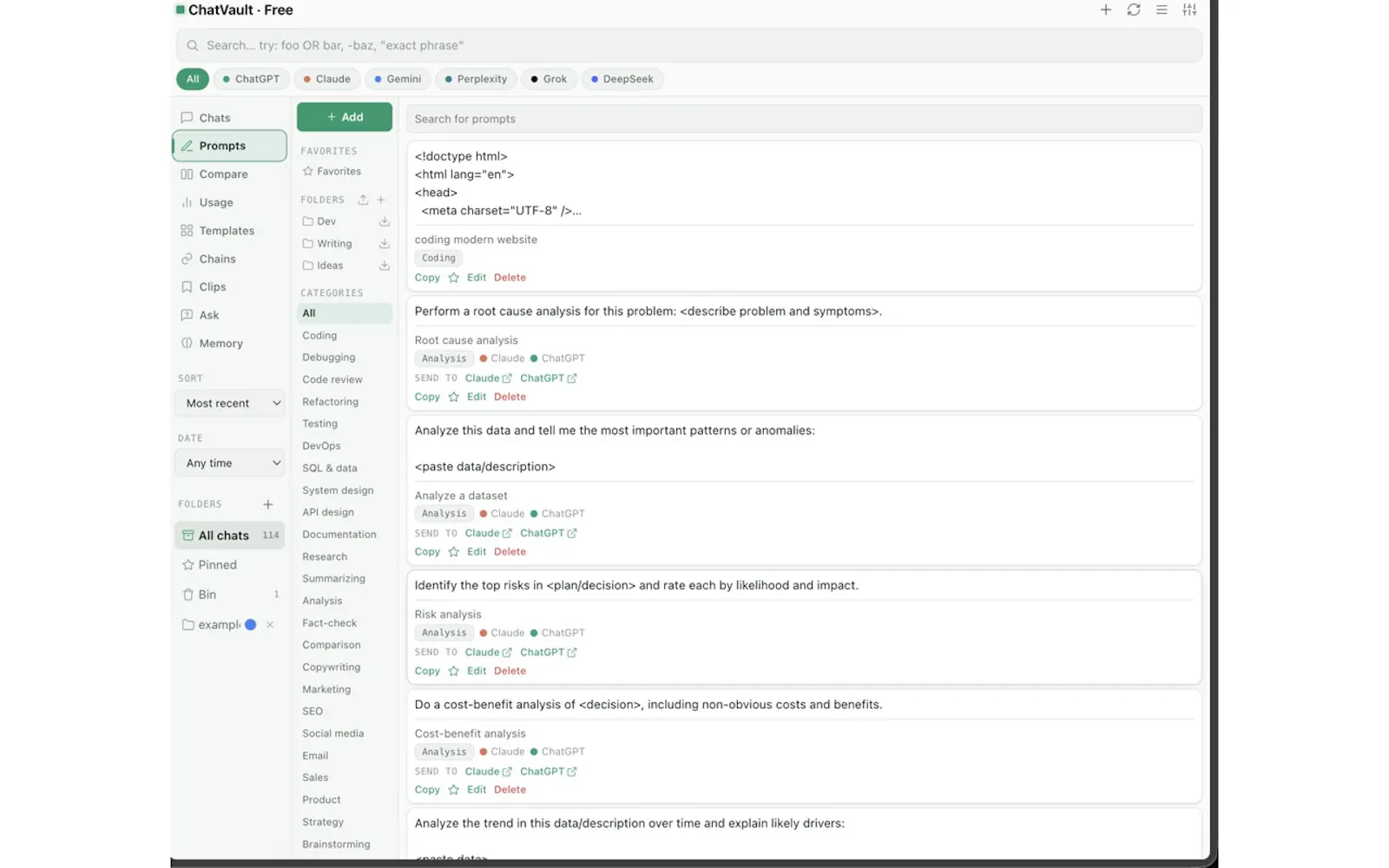Toggle the DeepSeek provider filter
This screenshot has width=1389, height=868.
click(x=622, y=79)
